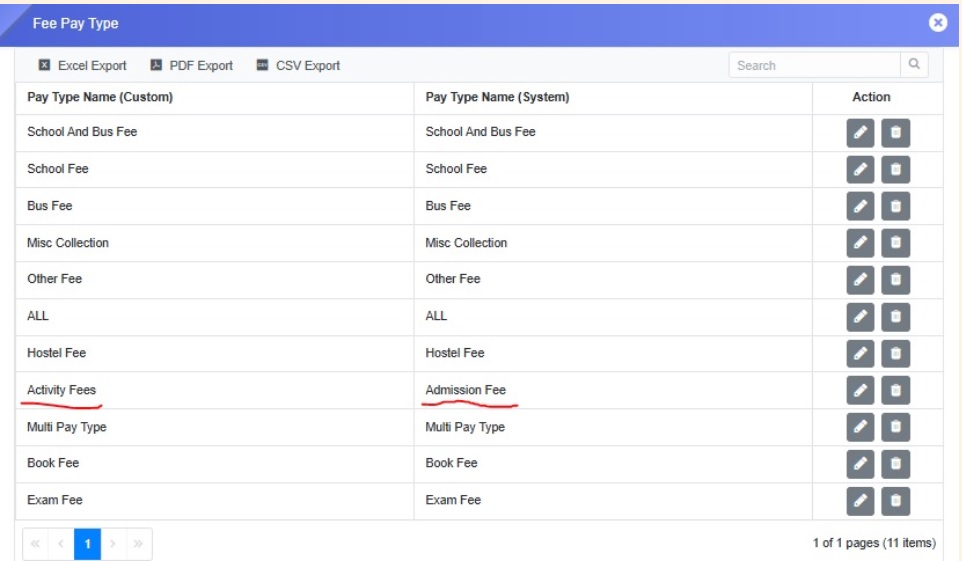
Task: Focus the Search input field
Action: coord(814,65)
